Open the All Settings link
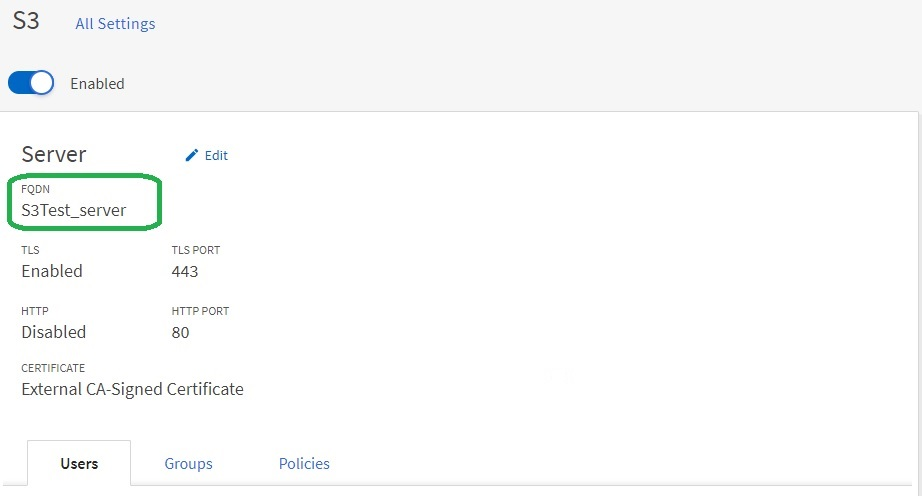Image resolution: width=922 pixels, height=496 pixels. [115, 24]
